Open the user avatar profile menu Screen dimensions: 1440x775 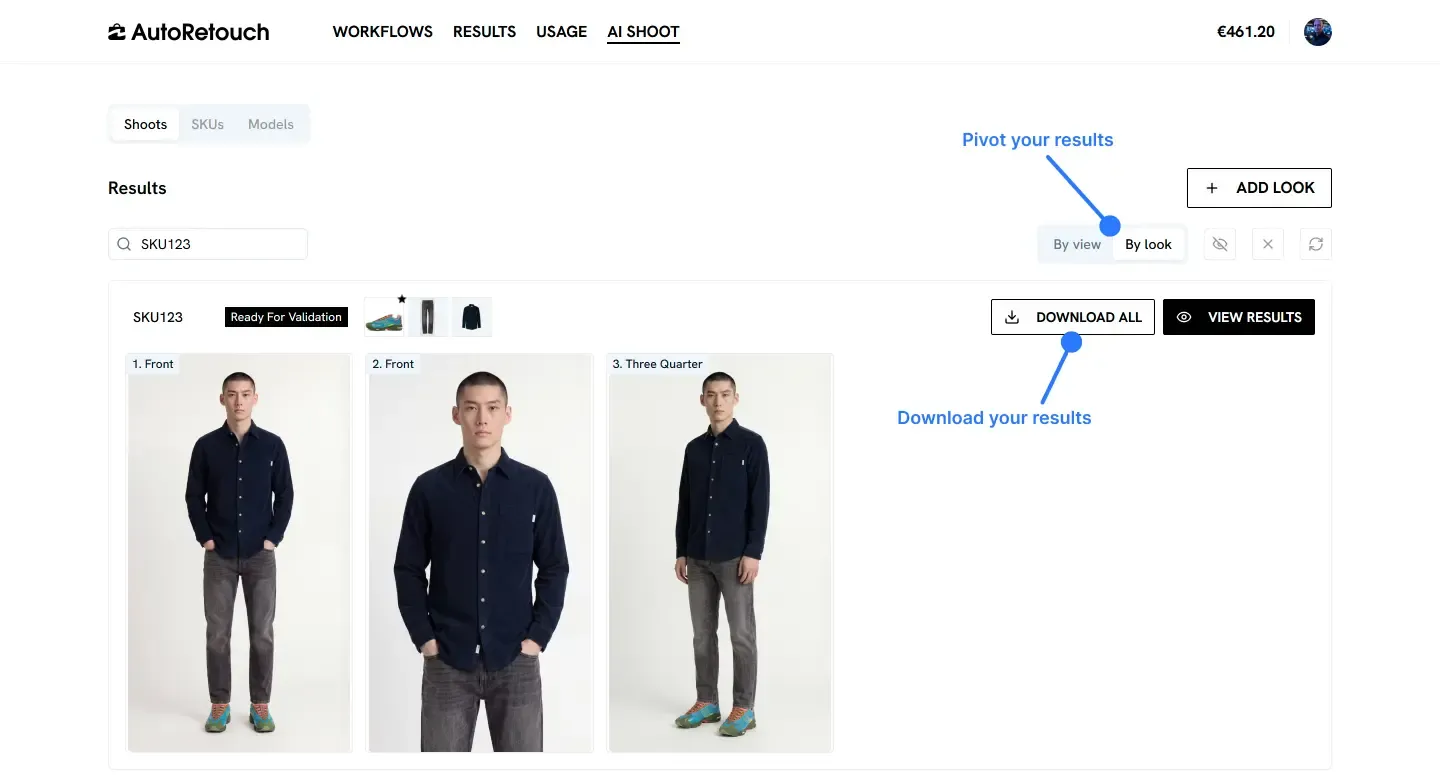pos(1318,32)
